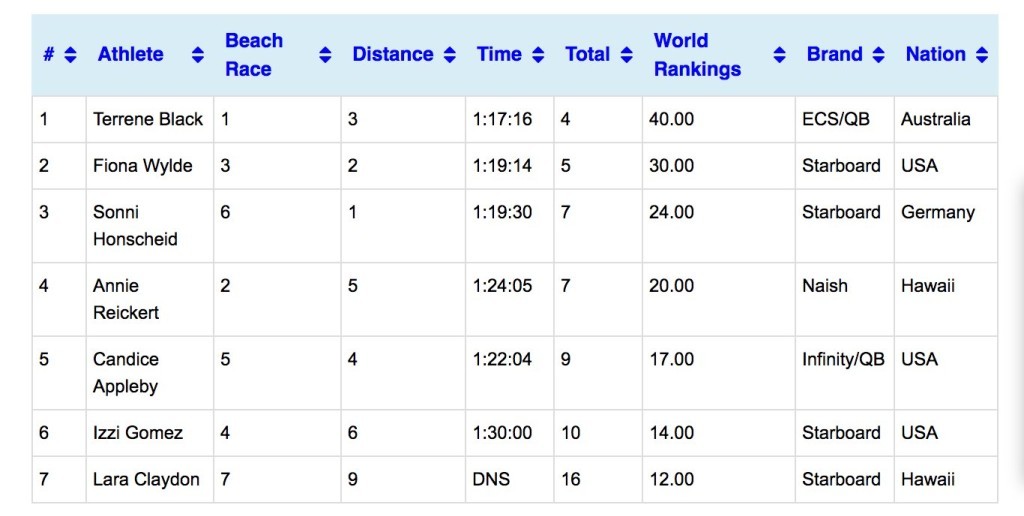Click sort arrows beside # column
Image resolution: width=1024 pixels, height=516 pixels.
[x=70, y=56]
